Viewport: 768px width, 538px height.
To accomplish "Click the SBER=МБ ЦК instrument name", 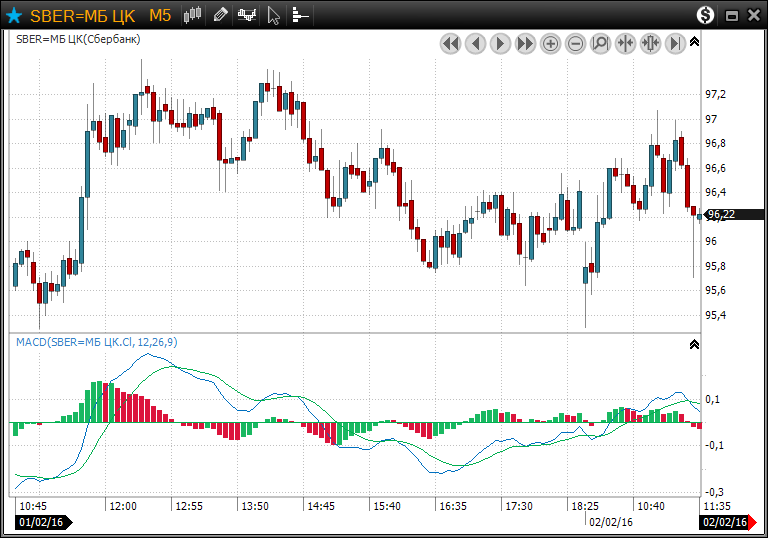I will [84, 15].
